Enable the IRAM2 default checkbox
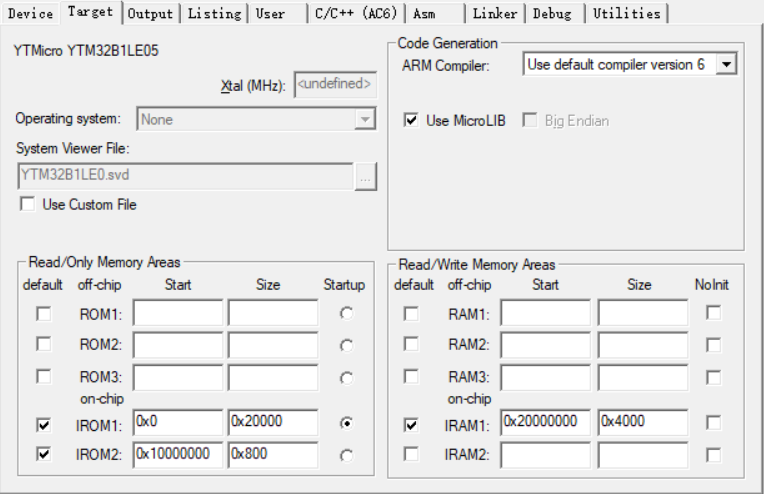The height and width of the screenshot is (494, 764). click(x=411, y=454)
